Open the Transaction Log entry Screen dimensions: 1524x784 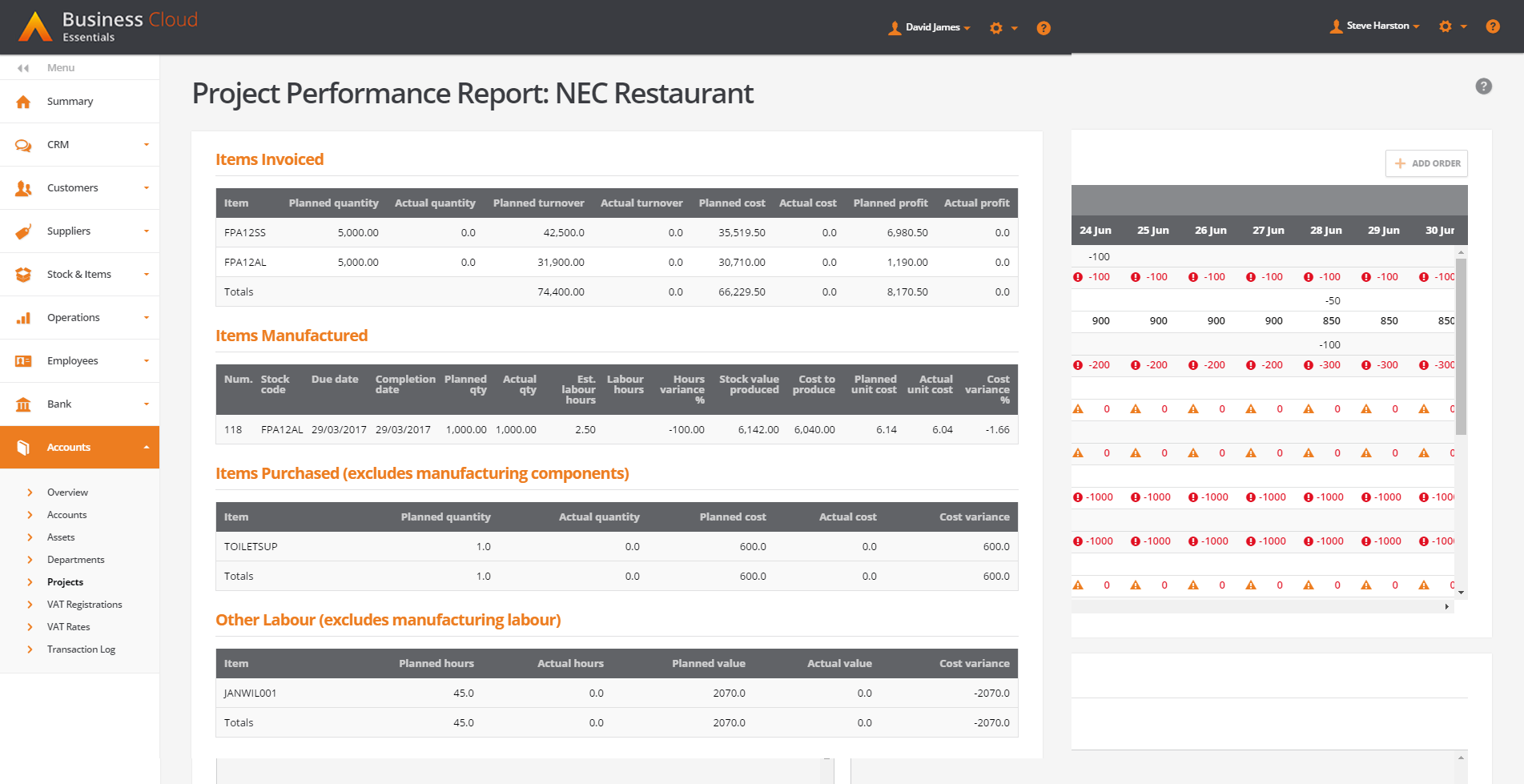(81, 649)
